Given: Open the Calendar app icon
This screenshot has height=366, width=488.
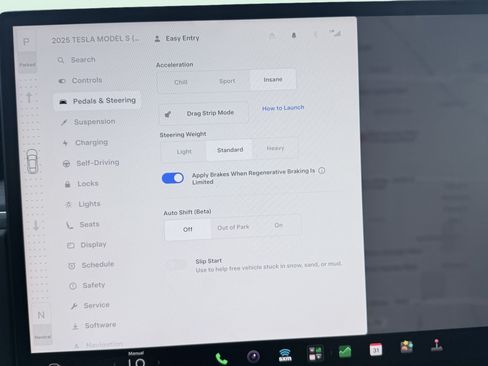Looking at the screenshot, I should pos(376,349).
